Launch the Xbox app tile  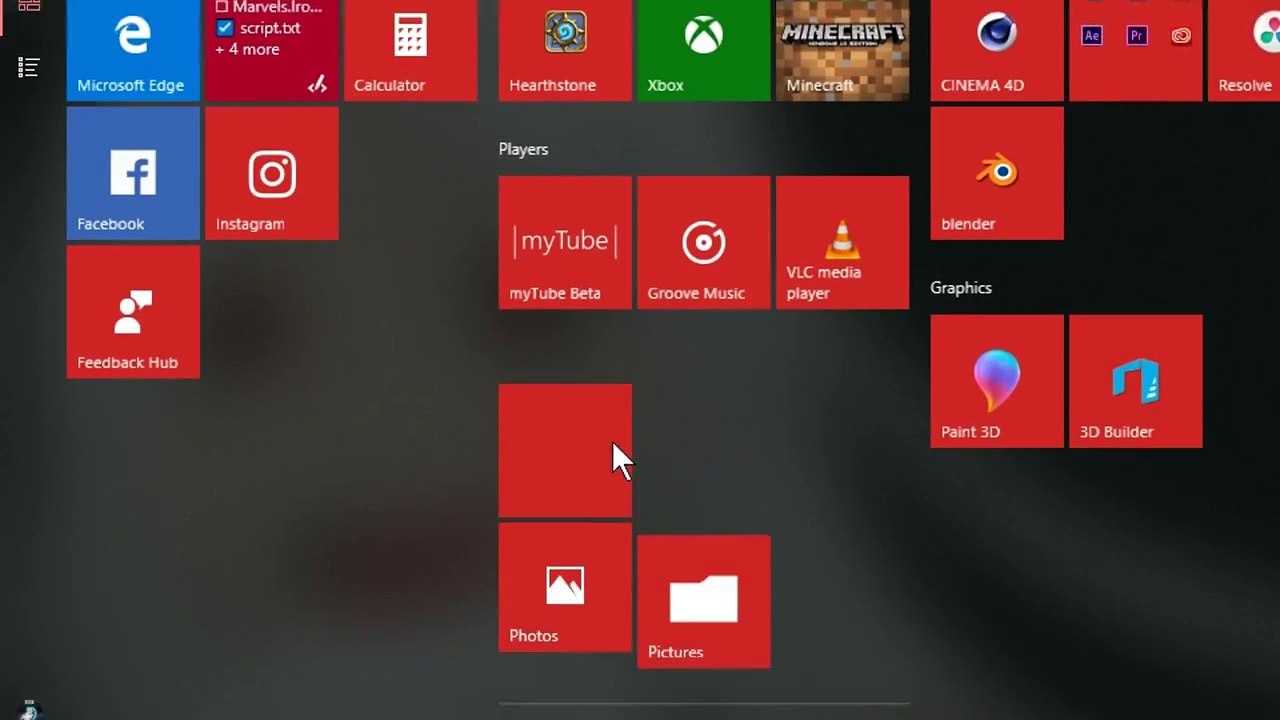click(x=704, y=50)
